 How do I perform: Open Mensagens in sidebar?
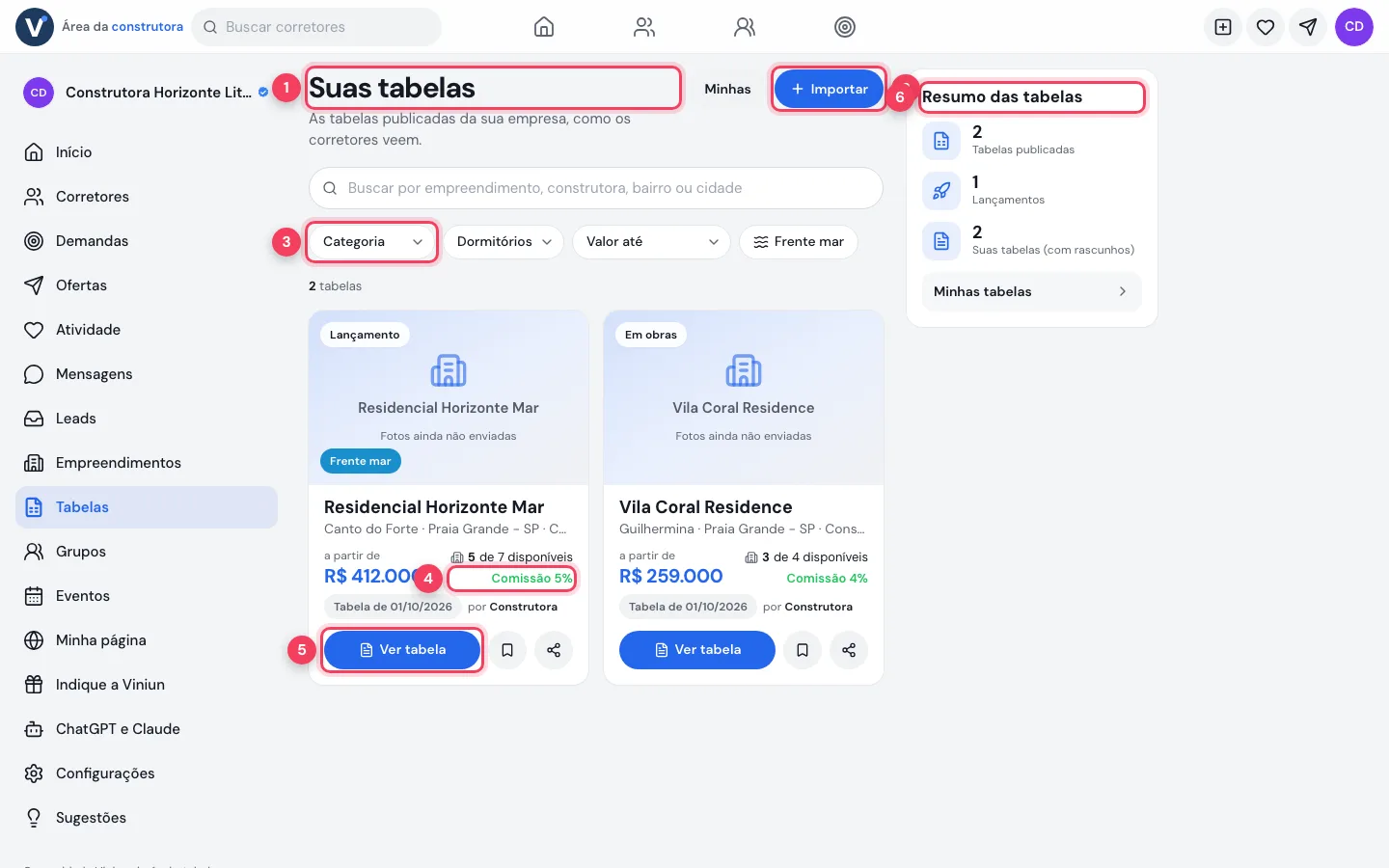[147, 374]
